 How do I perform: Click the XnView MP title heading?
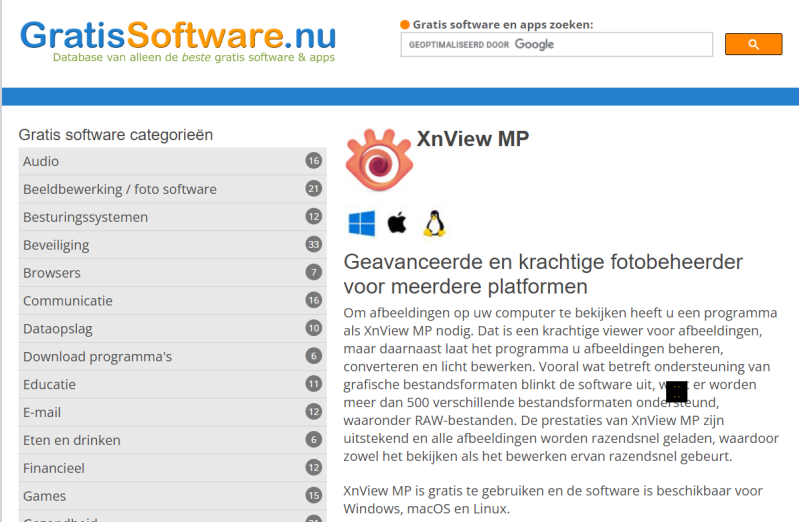[x=473, y=139]
